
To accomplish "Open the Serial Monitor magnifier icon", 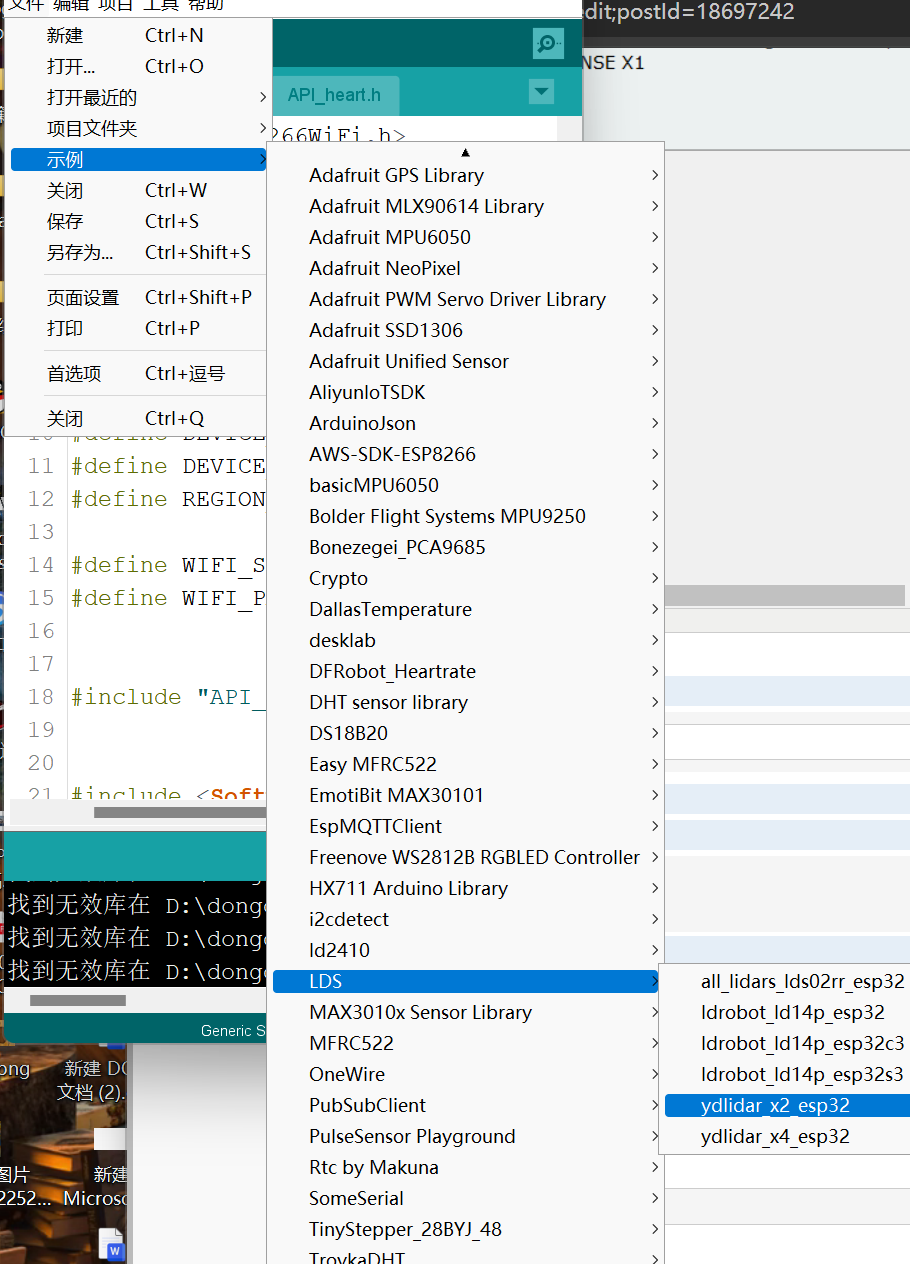I will pos(547,43).
